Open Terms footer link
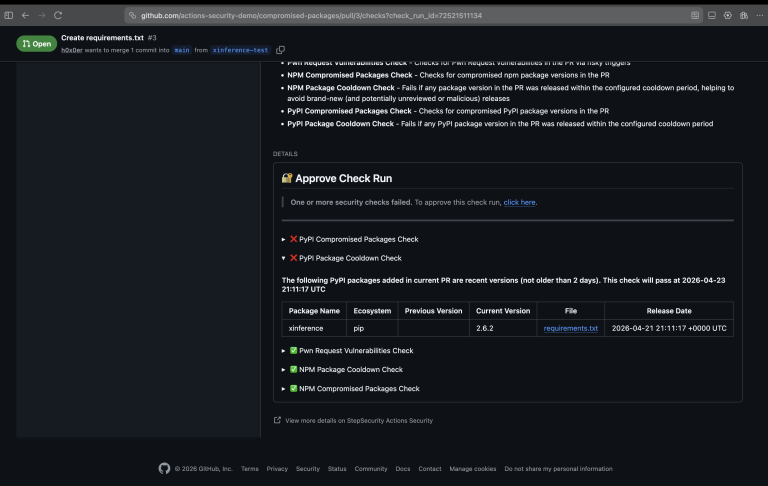Screen dimensions: 768x486 click(250, 469)
